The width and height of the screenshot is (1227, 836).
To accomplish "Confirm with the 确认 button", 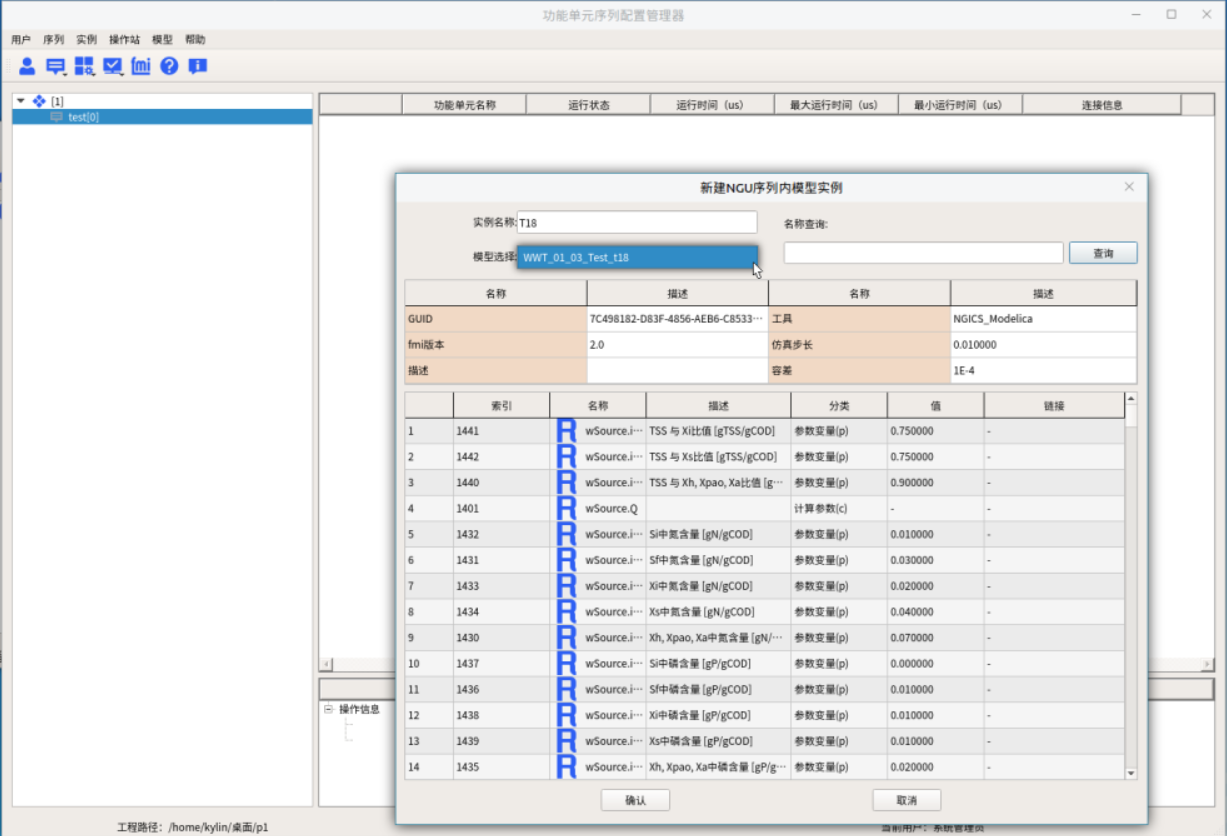I will coord(635,800).
